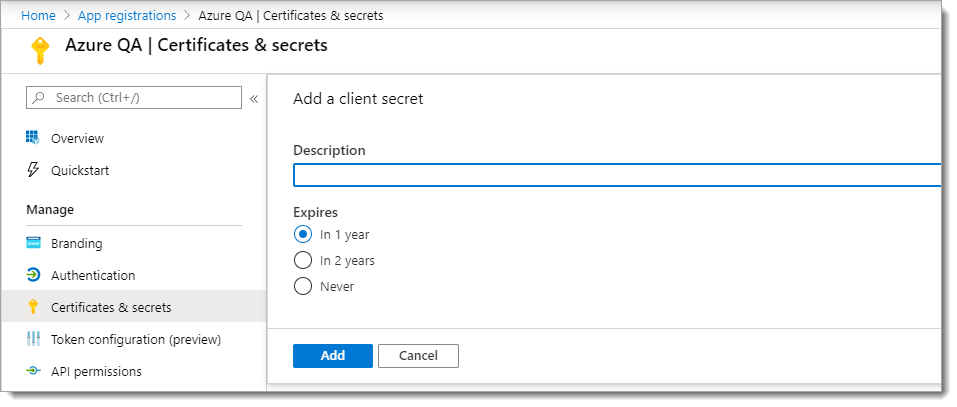957x407 pixels.
Task: Click the Quickstart lightning icon
Action: (x=33, y=170)
